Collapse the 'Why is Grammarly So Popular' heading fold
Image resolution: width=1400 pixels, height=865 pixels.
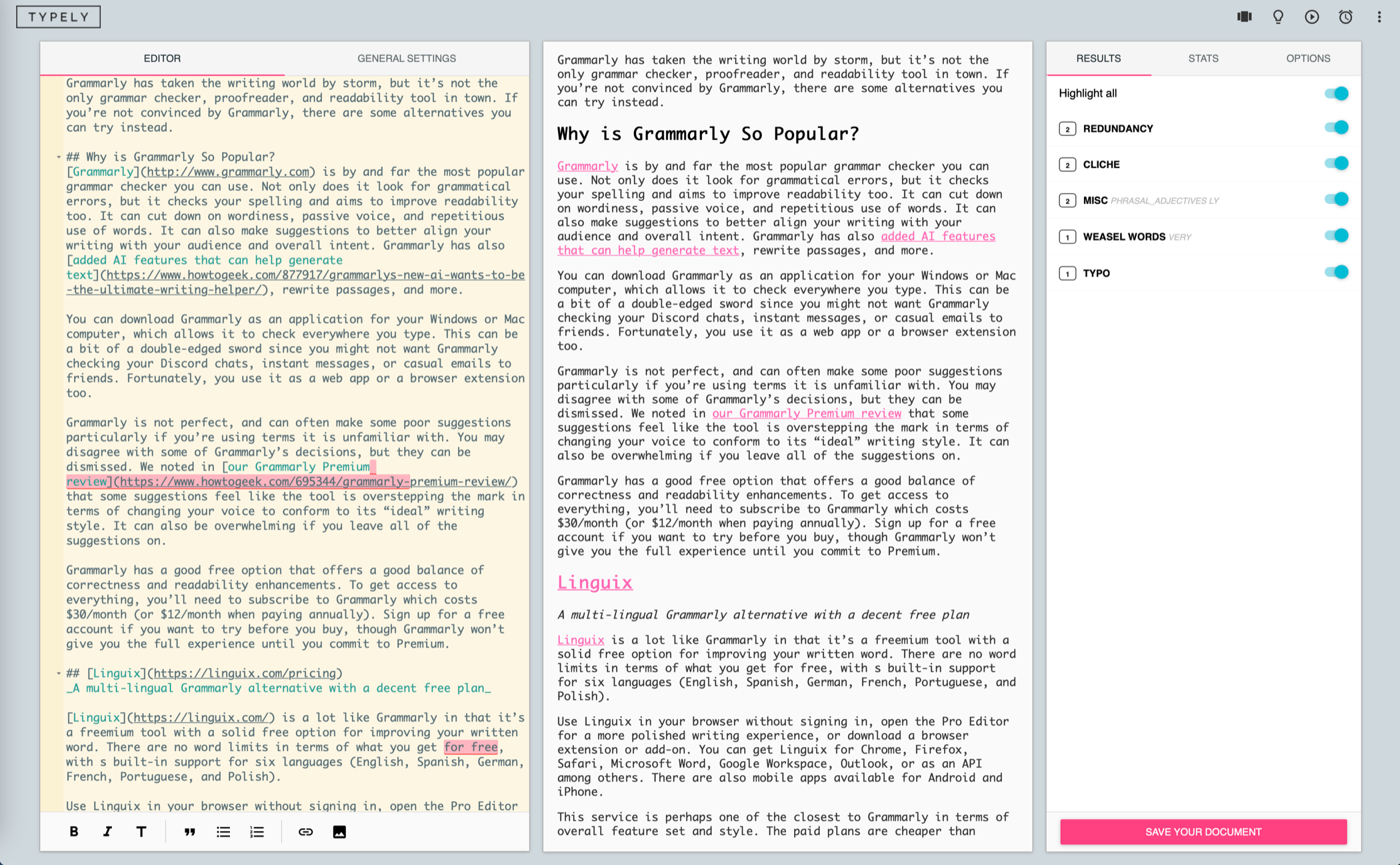59,157
